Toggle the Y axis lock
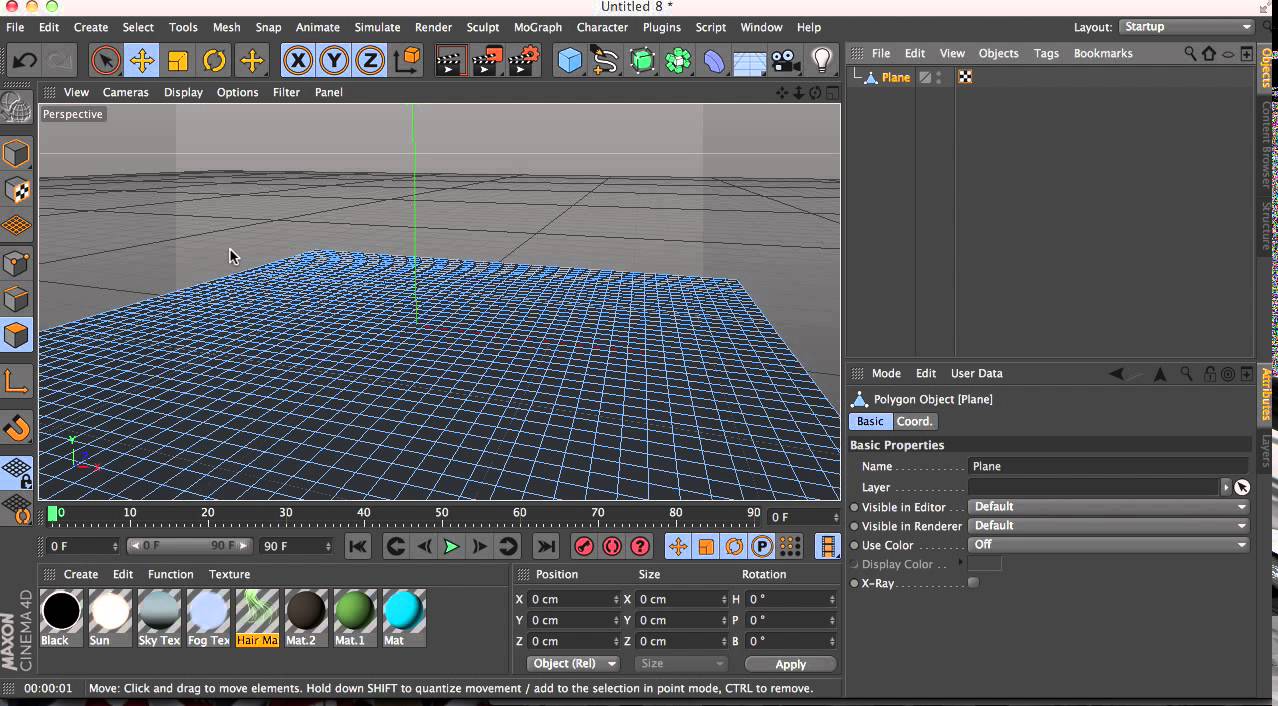The width and height of the screenshot is (1278, 706). click(x=334, y=61)
